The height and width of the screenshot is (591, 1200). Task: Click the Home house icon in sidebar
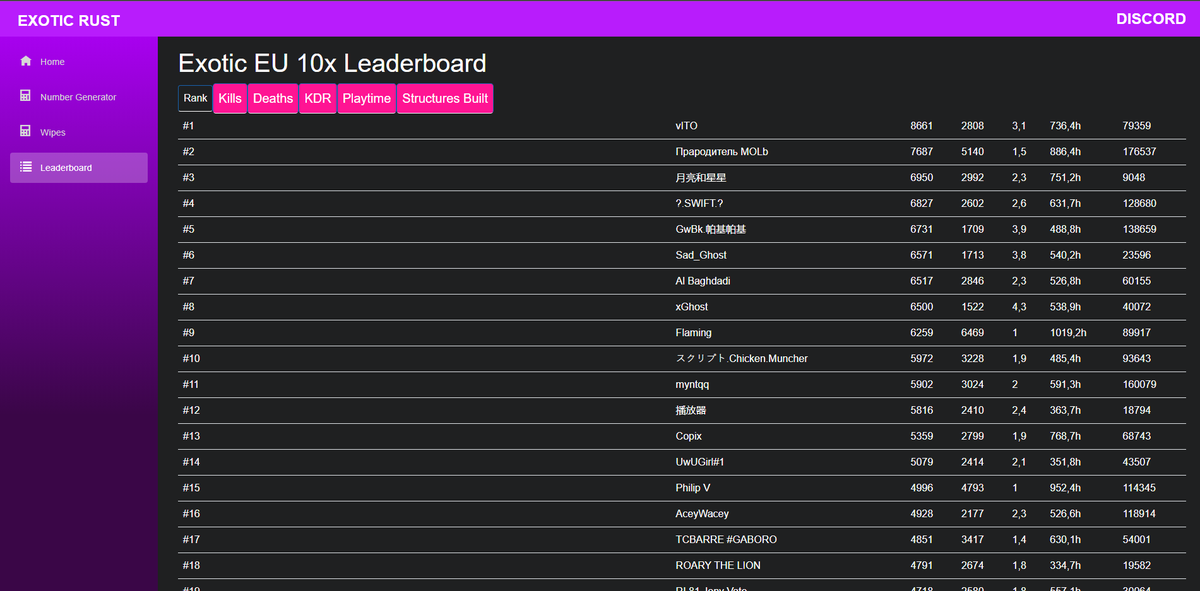(x=26, y=61)
